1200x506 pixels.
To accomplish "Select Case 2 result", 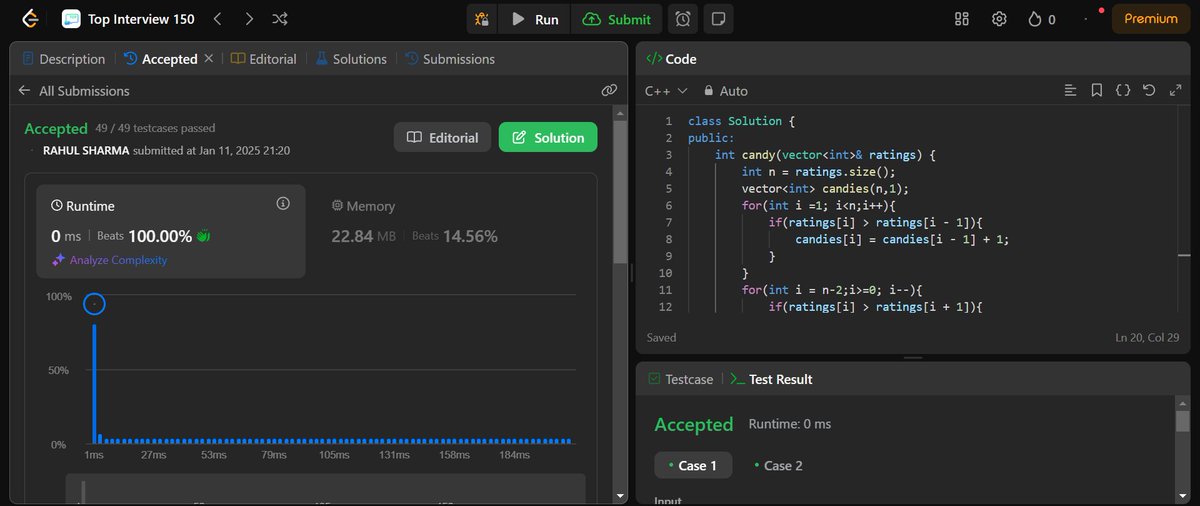I will (778, 465).
